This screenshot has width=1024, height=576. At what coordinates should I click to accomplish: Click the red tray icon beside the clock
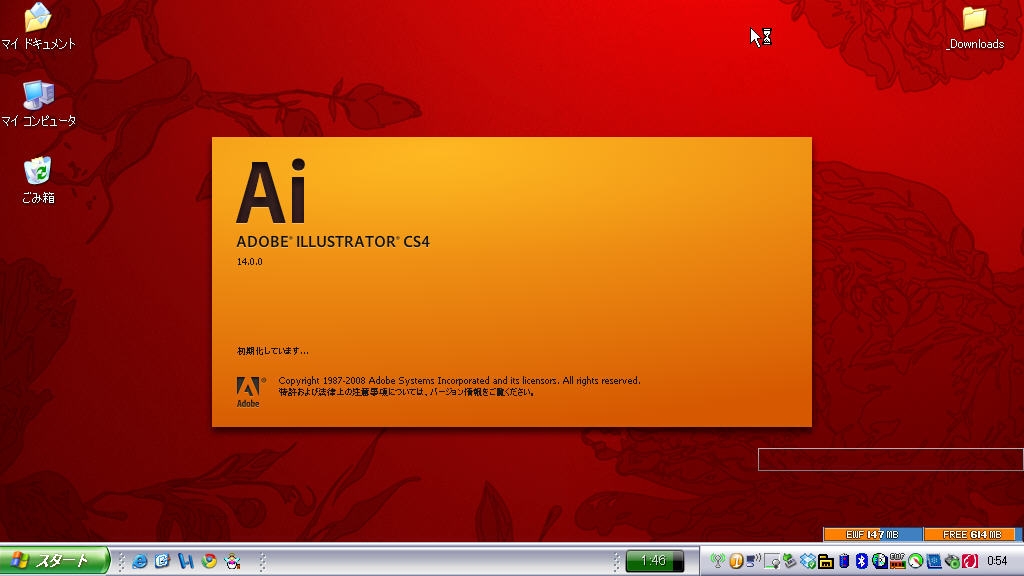970,561
